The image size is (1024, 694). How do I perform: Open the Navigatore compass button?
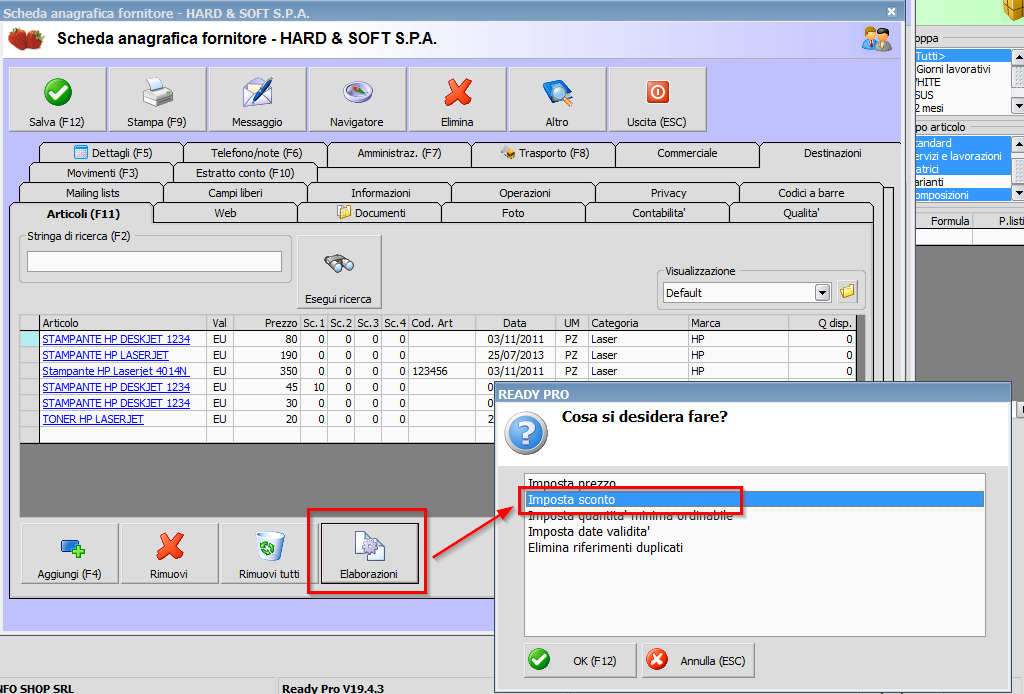(357, 99)
